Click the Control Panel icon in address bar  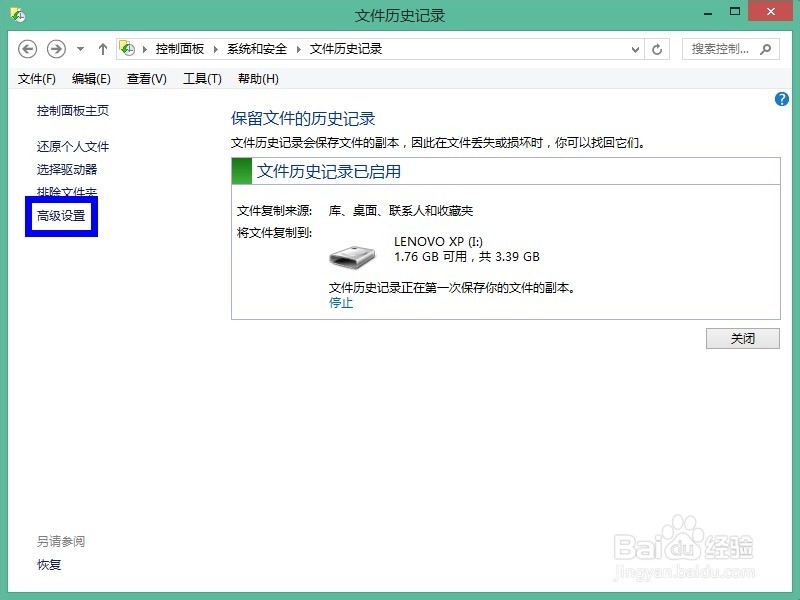pyautogui.click(x=127, y=48)
